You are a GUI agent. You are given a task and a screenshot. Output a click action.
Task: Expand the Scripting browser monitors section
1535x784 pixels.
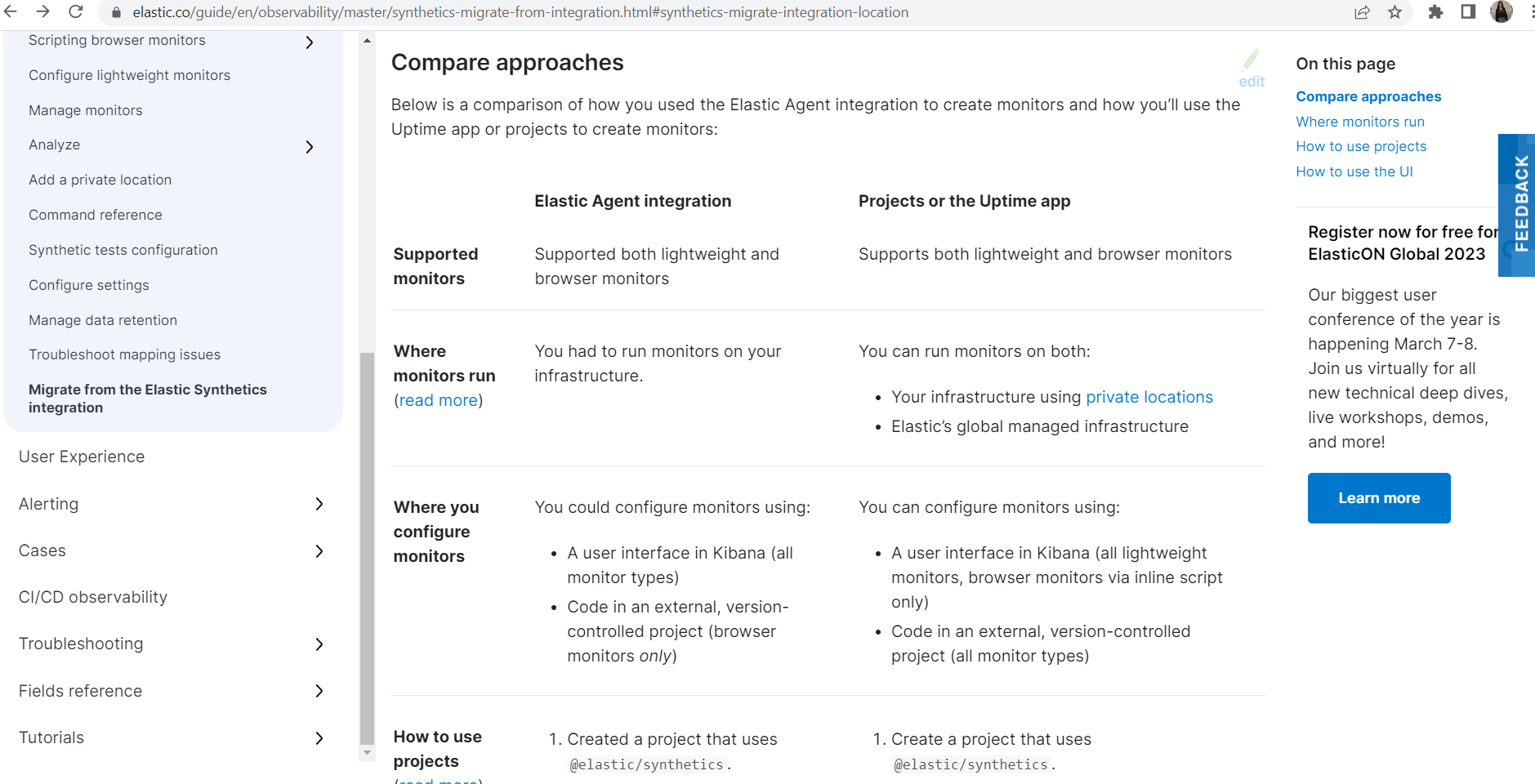tap(309, 42)
